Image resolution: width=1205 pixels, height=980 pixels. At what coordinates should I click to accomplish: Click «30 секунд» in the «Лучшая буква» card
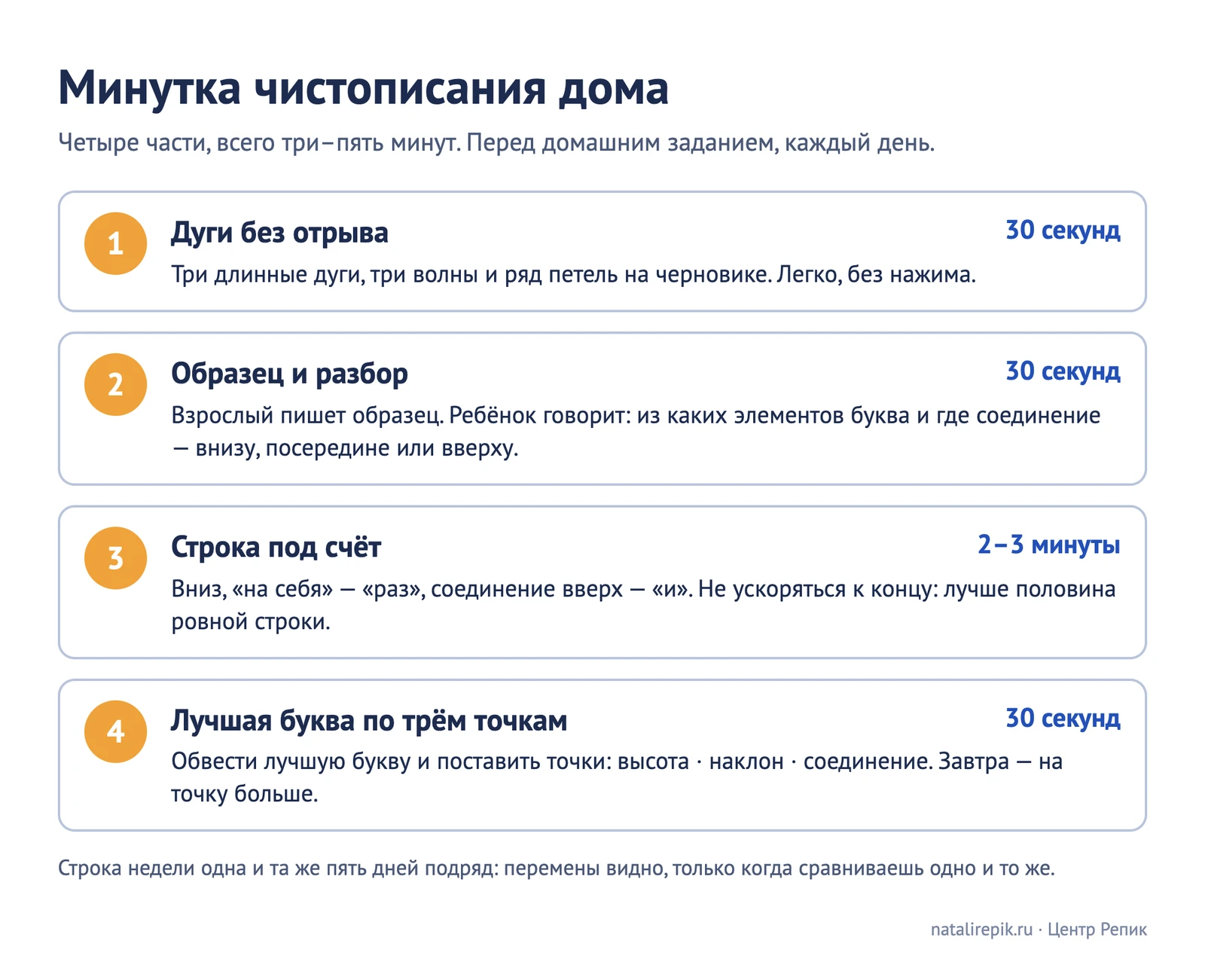[x=1063, y=719]
